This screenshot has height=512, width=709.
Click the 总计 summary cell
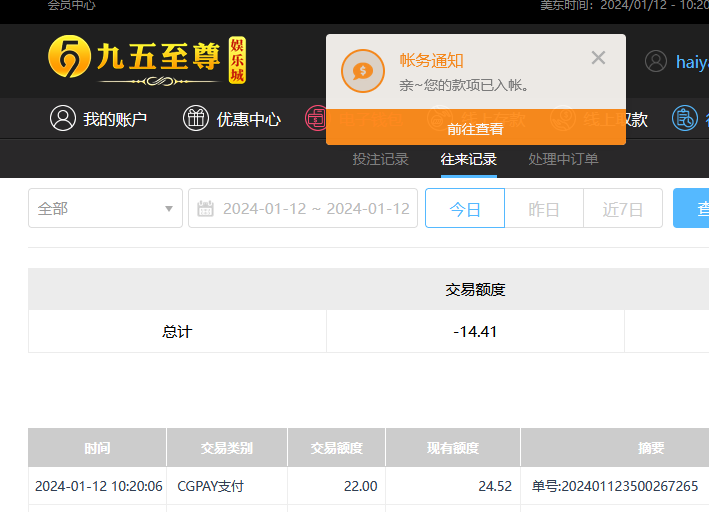click(x=177, y=332)
